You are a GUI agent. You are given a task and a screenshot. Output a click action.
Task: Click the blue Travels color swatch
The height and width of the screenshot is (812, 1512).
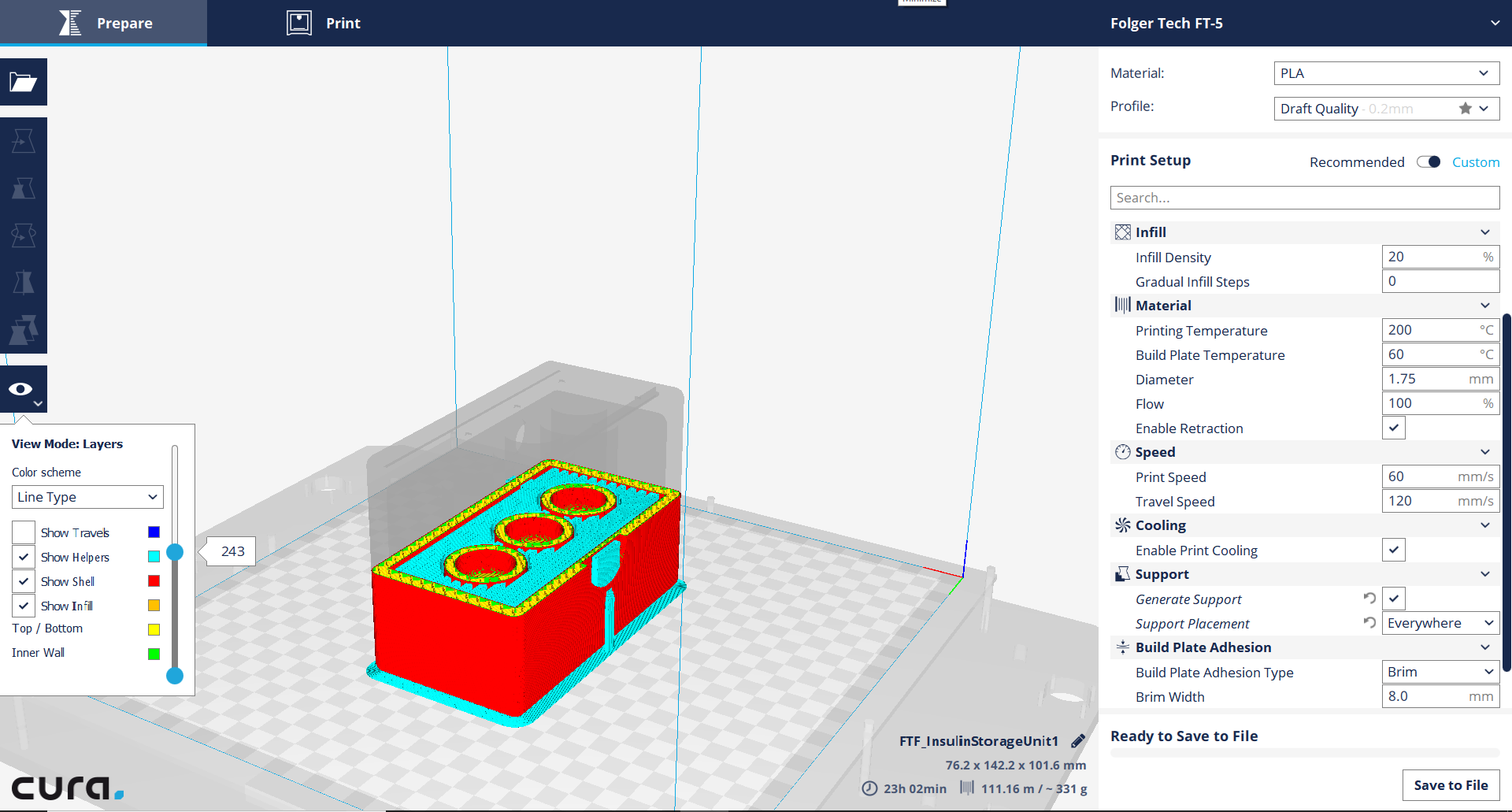pyautogui.click(x=154, y=532)
